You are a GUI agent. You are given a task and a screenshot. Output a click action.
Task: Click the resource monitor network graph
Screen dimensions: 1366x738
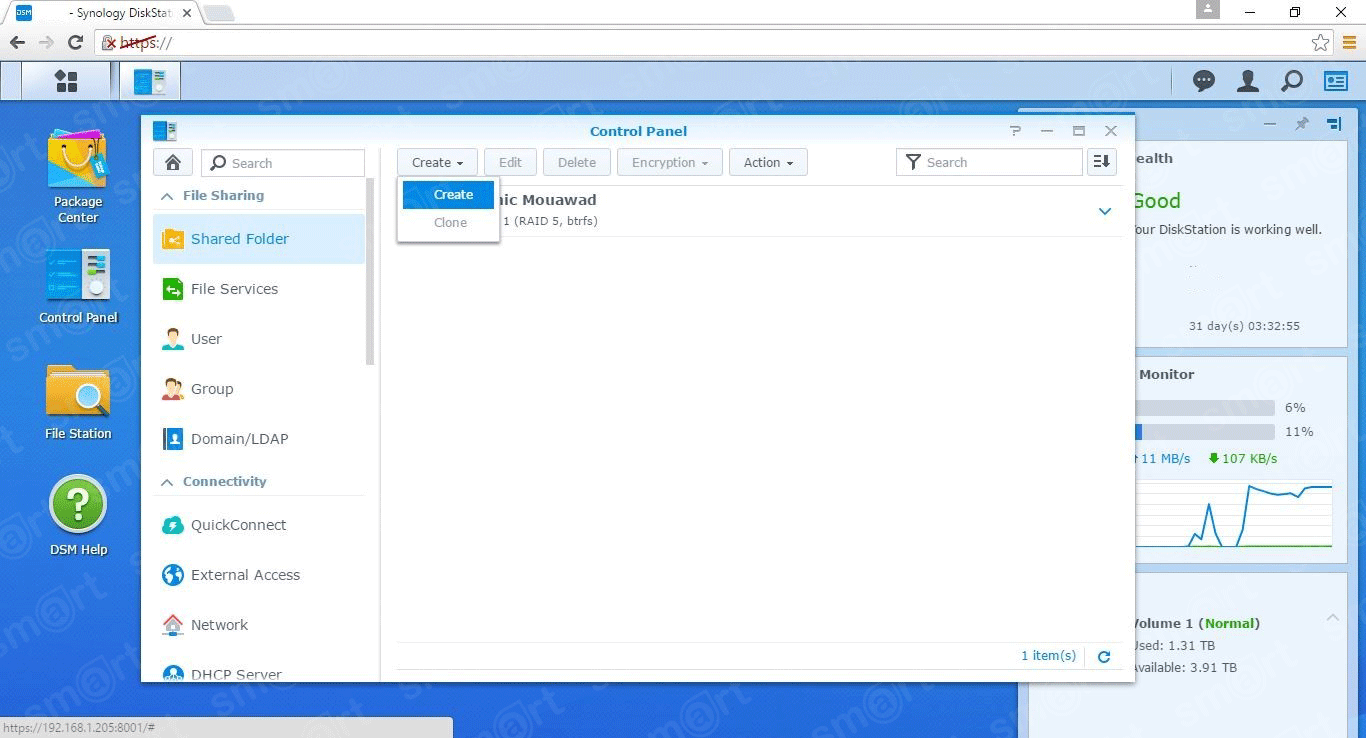pyautogui.click(x=1234, y=514)
